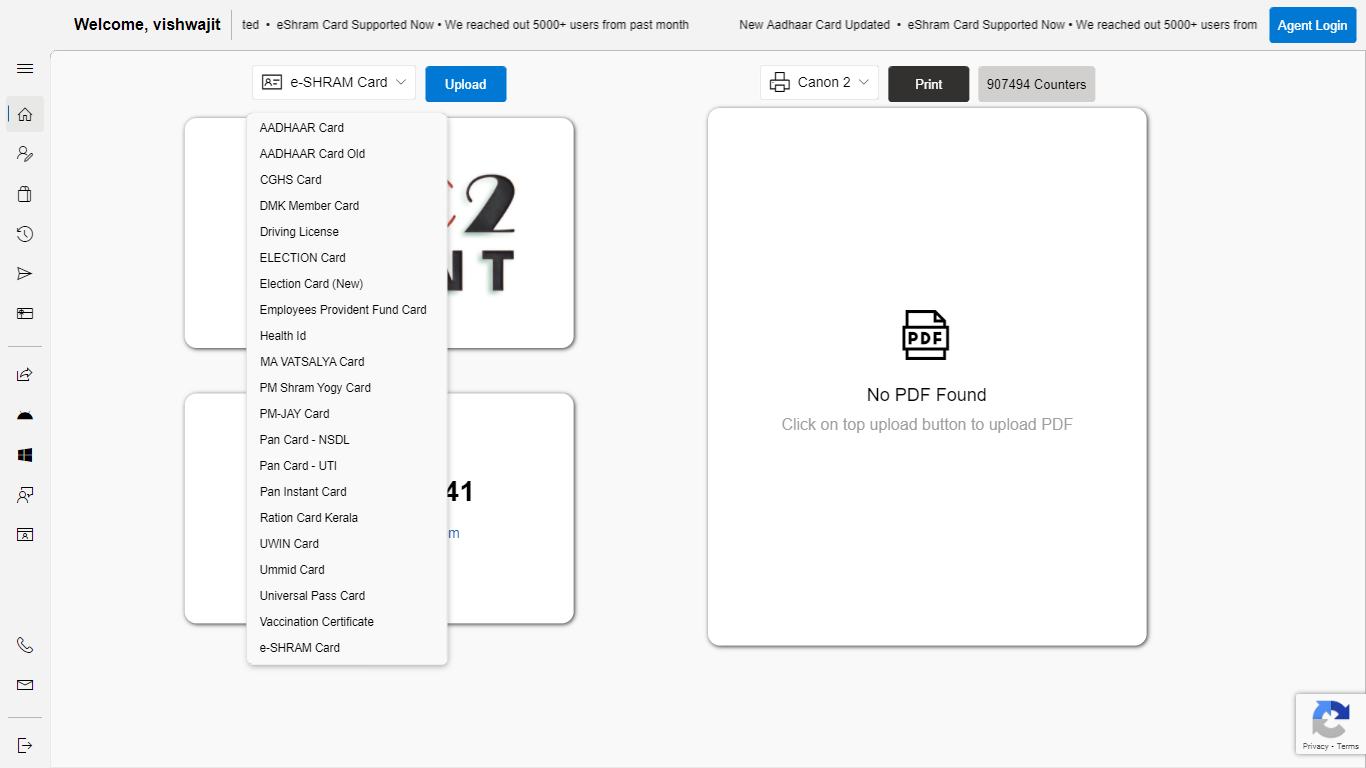Screen dimensions: 1366x768
Task: Select AADHAAR Card from the list
Action: (347, 128)
